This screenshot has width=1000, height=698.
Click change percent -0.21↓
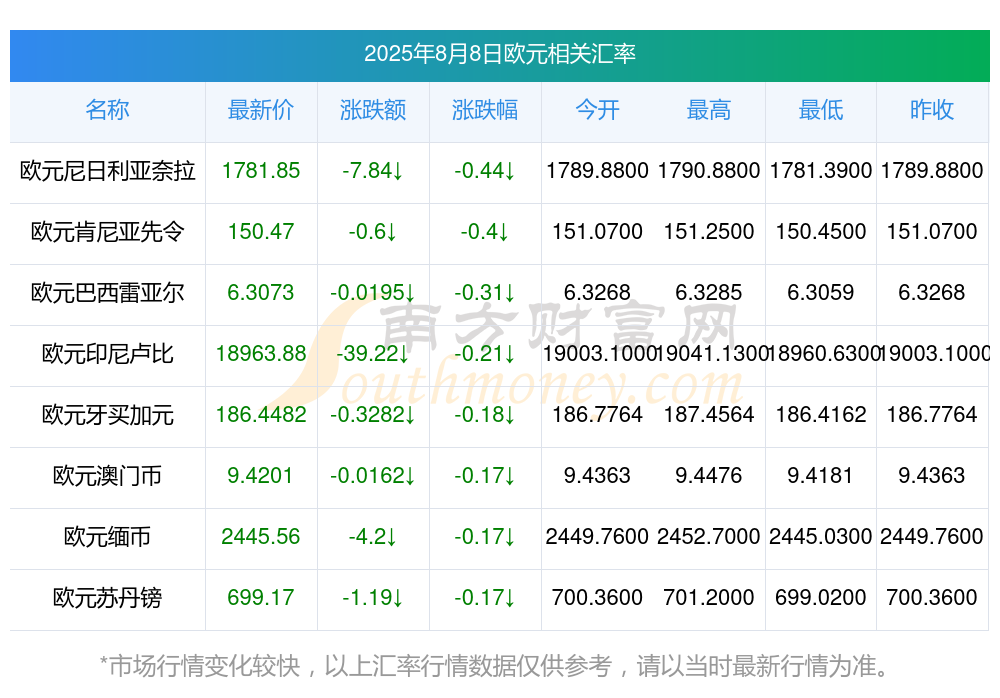pyautogui.click(x=485, y=353)
